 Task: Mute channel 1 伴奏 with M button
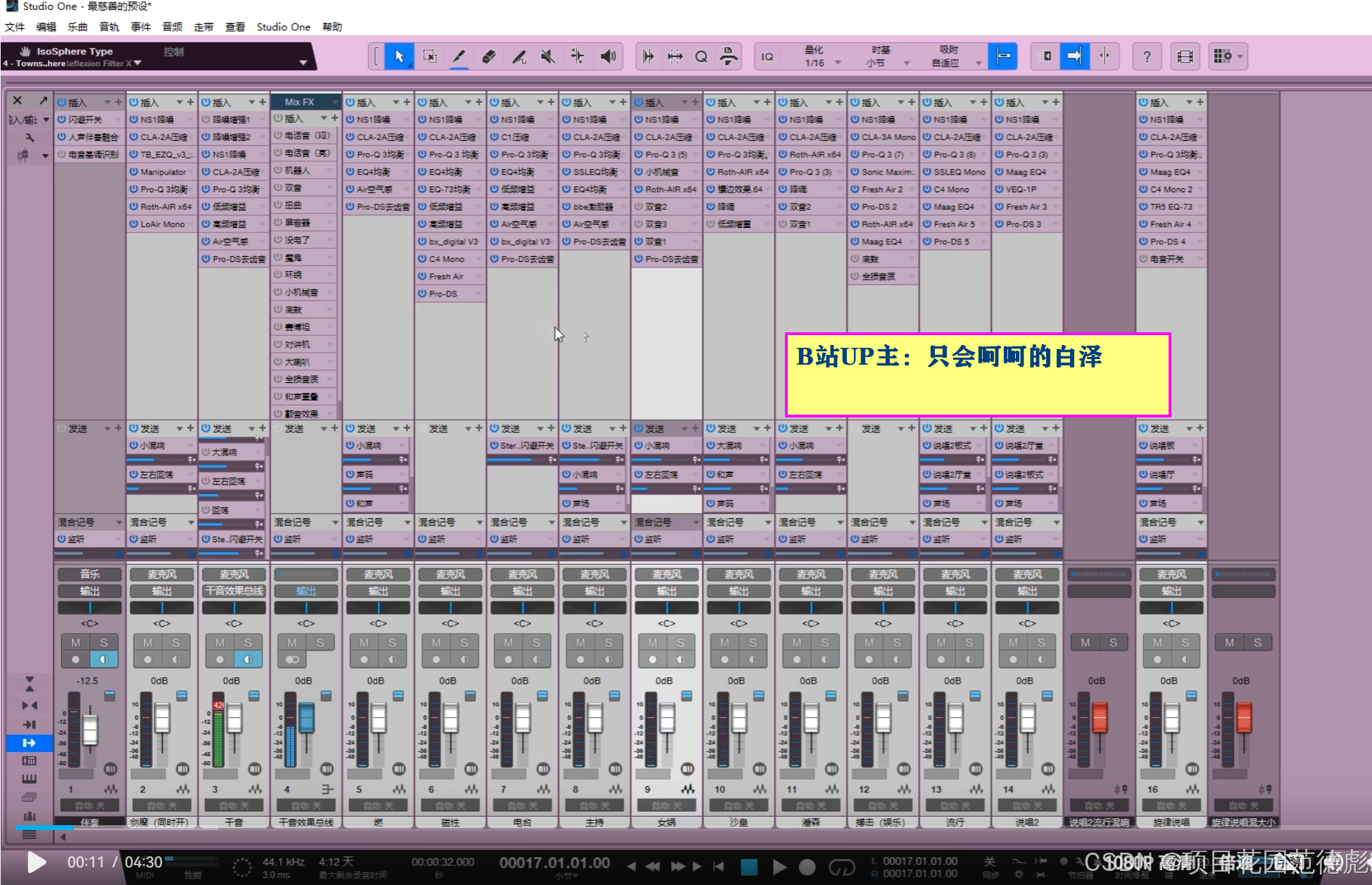point(75,642)
